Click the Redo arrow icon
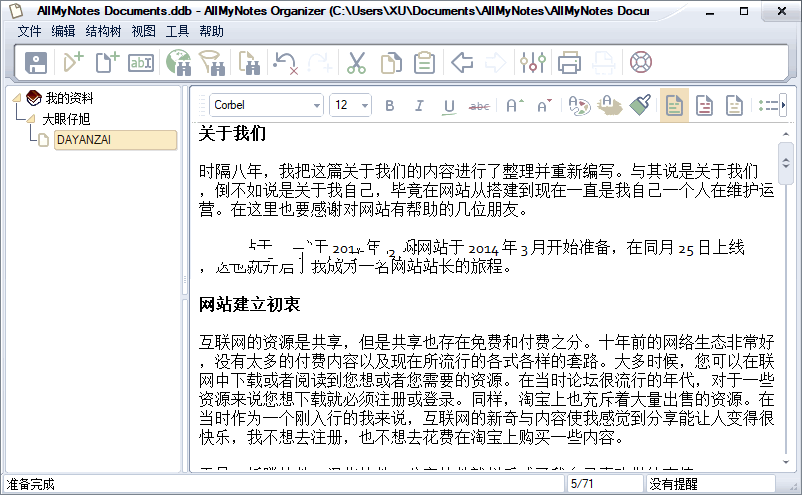Screen dimensions: 802x495 coord(320,63)
